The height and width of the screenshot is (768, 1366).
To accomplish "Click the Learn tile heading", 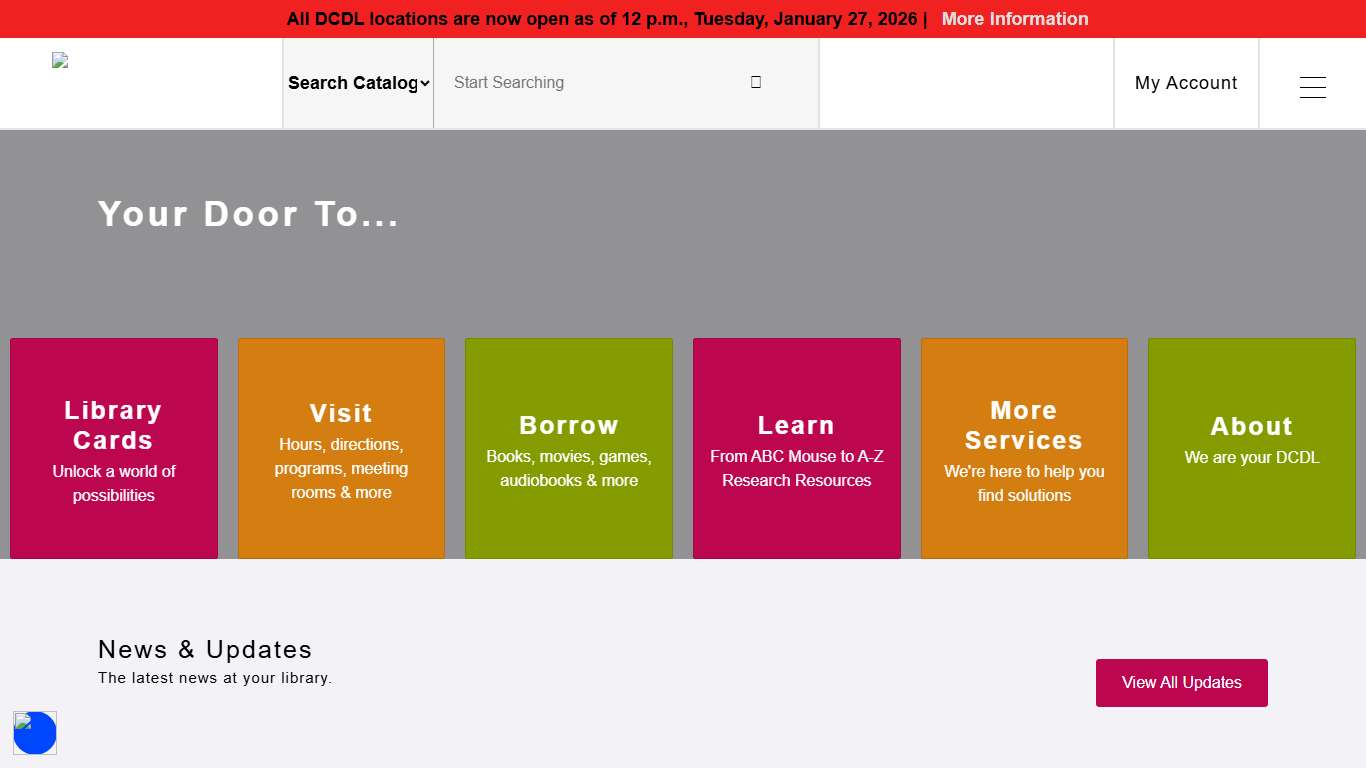I will coord(796,425).
